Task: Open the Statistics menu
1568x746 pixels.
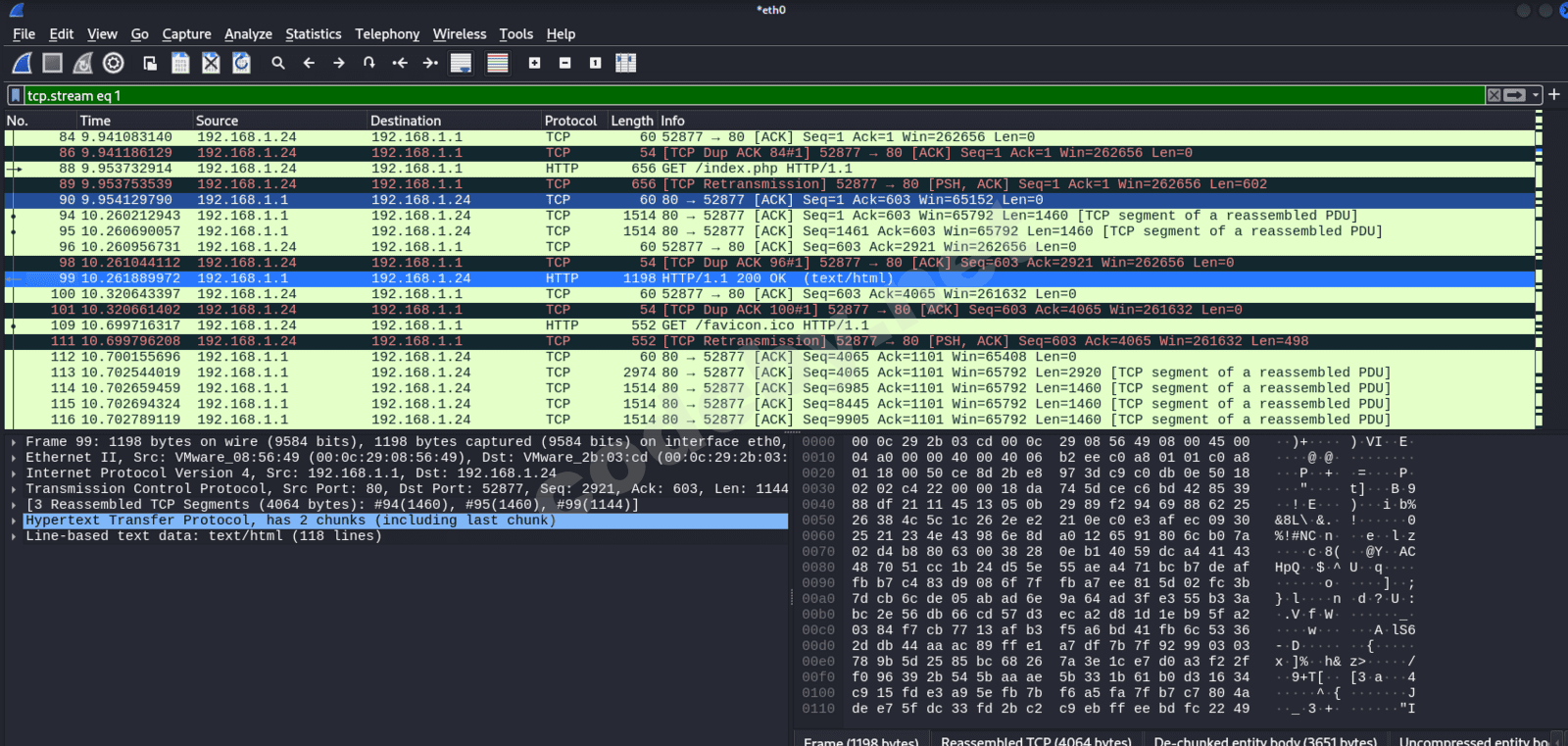Action: coord(313,34)
